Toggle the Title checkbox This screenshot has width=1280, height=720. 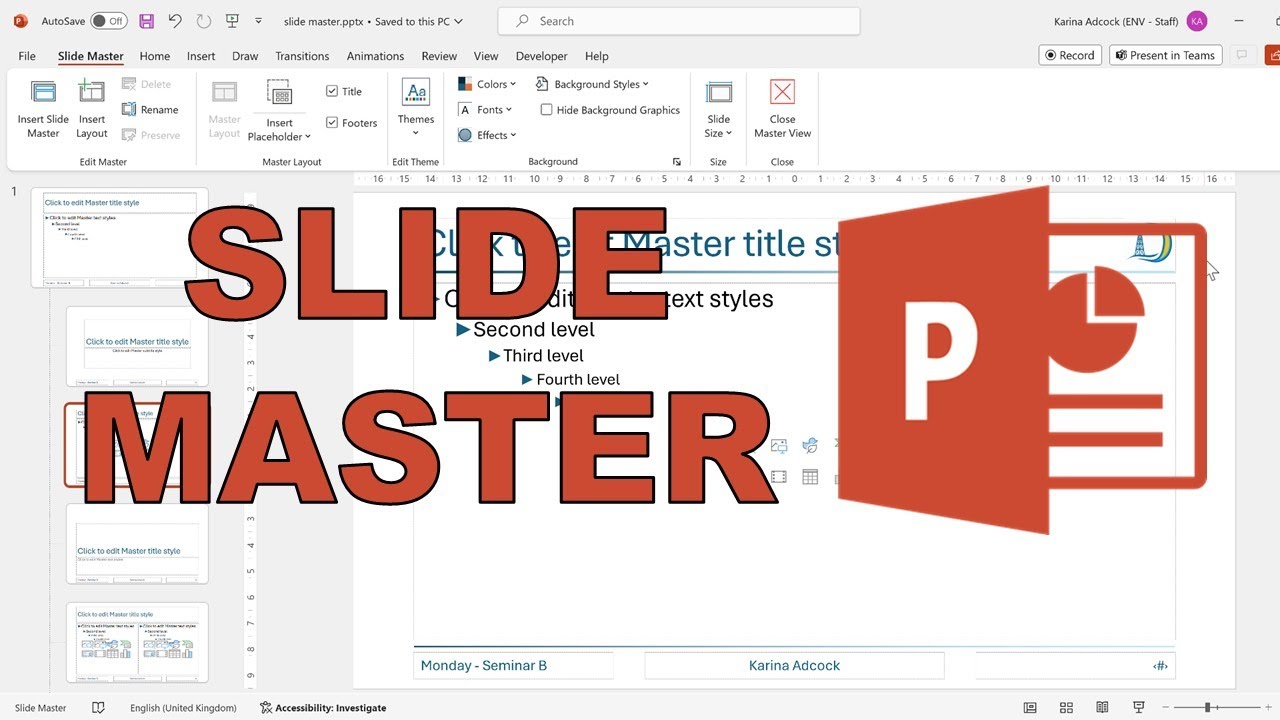[332, 91]
